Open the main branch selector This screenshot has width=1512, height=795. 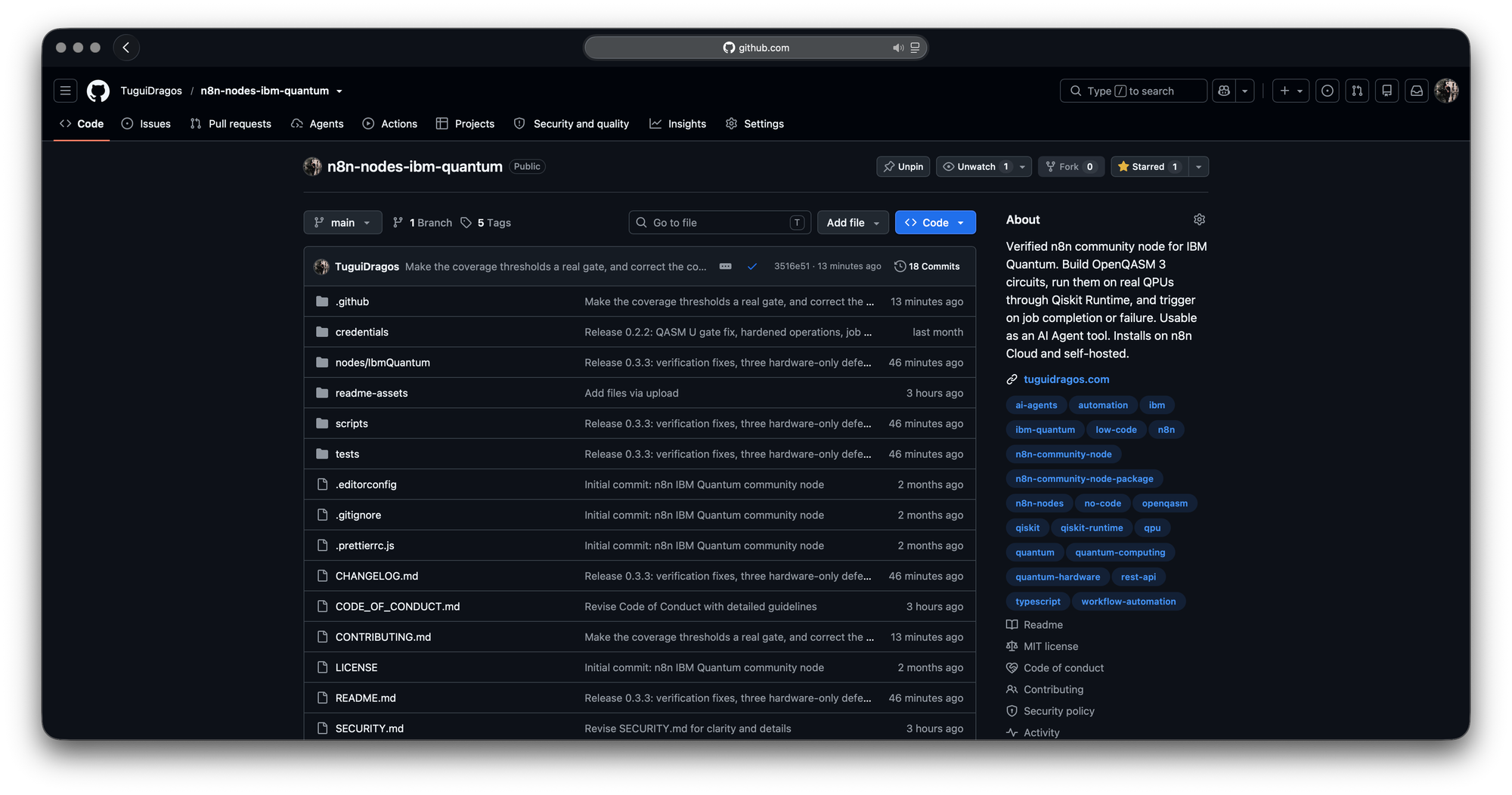(x=342, y=222)
